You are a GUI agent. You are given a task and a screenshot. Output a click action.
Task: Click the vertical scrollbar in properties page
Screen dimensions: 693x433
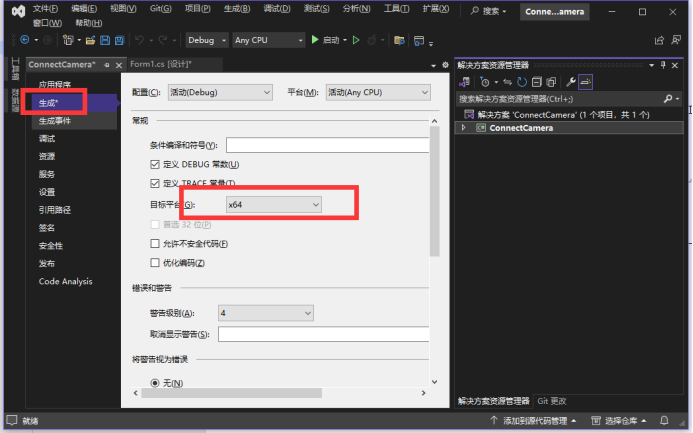click(434, 191)
